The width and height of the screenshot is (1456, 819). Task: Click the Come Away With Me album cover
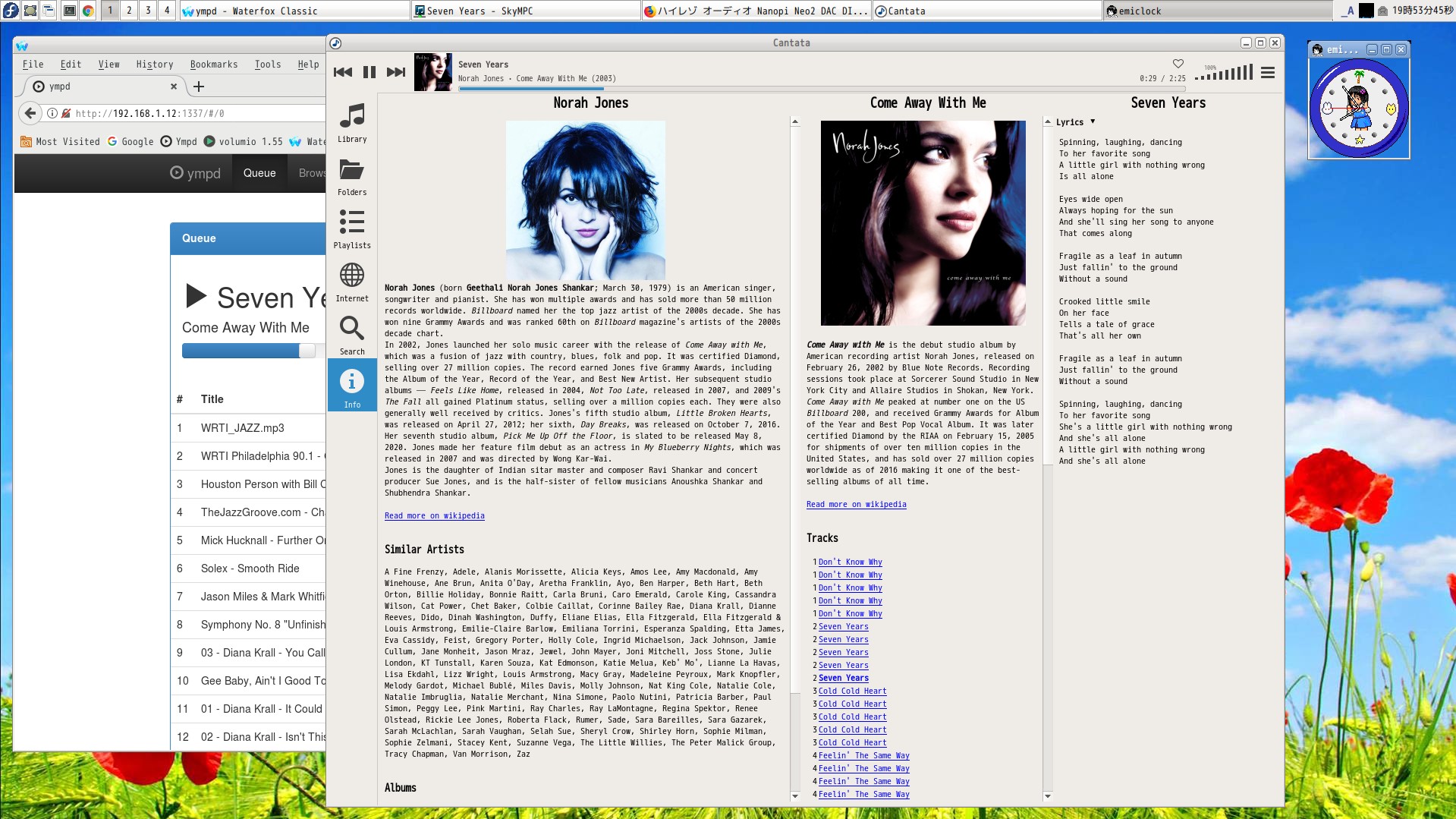coord(923,223)
